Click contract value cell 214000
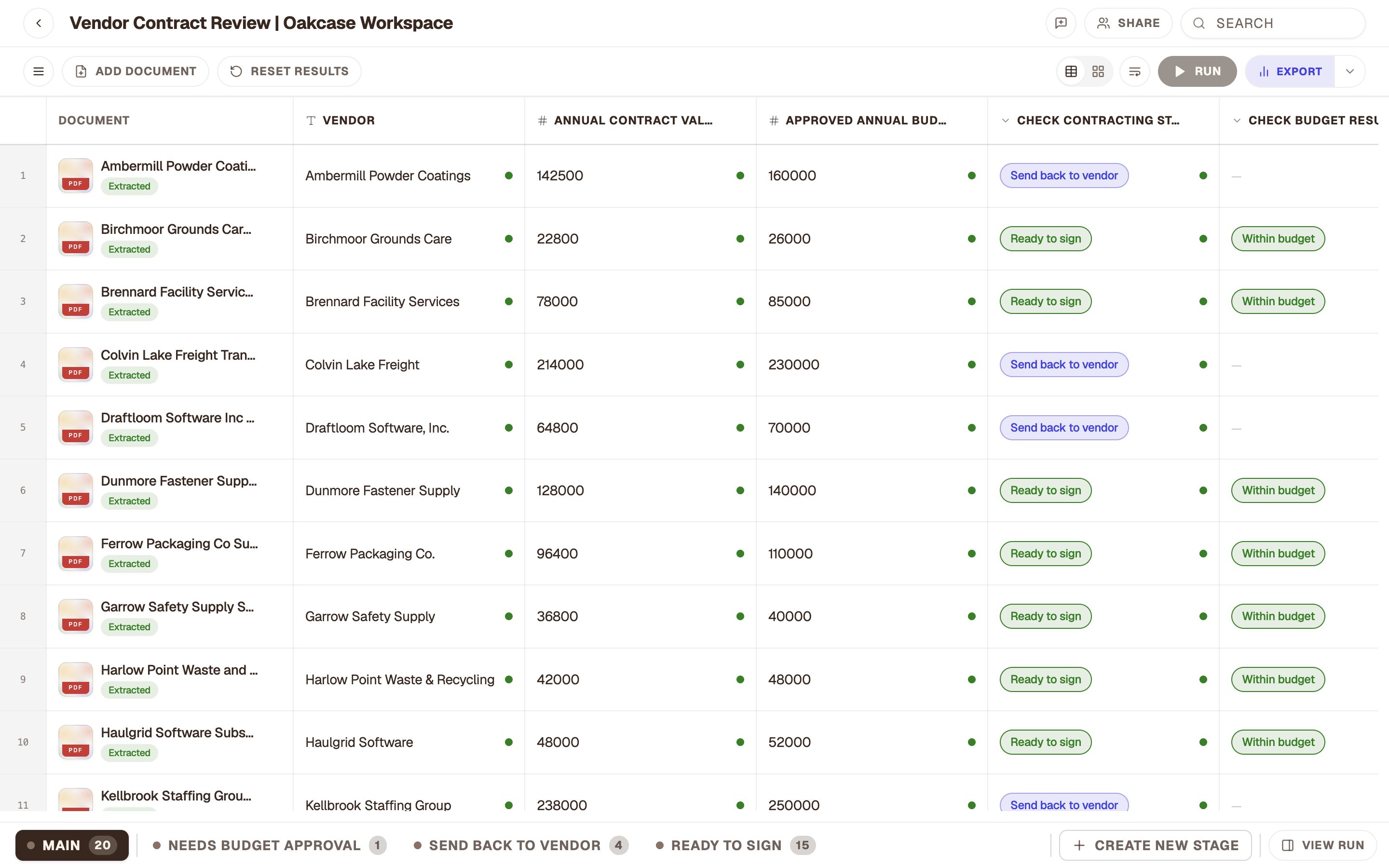Image resolution: width=1389 pixels, height=868 pixels. tap(640, 365)
